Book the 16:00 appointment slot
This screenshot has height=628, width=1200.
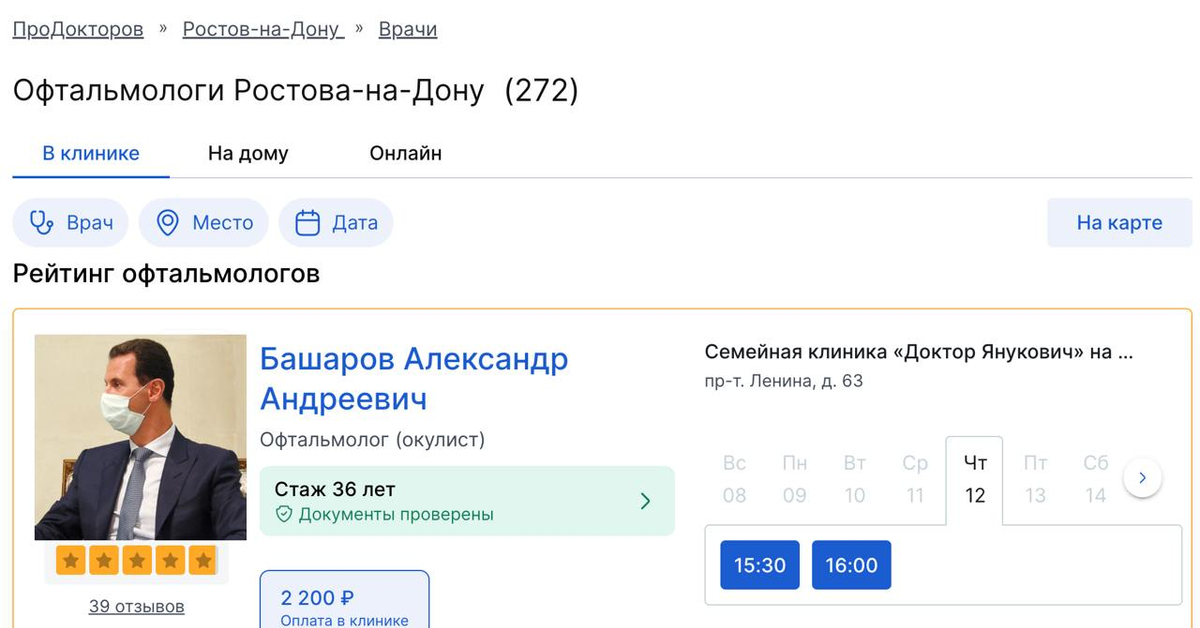851,565
